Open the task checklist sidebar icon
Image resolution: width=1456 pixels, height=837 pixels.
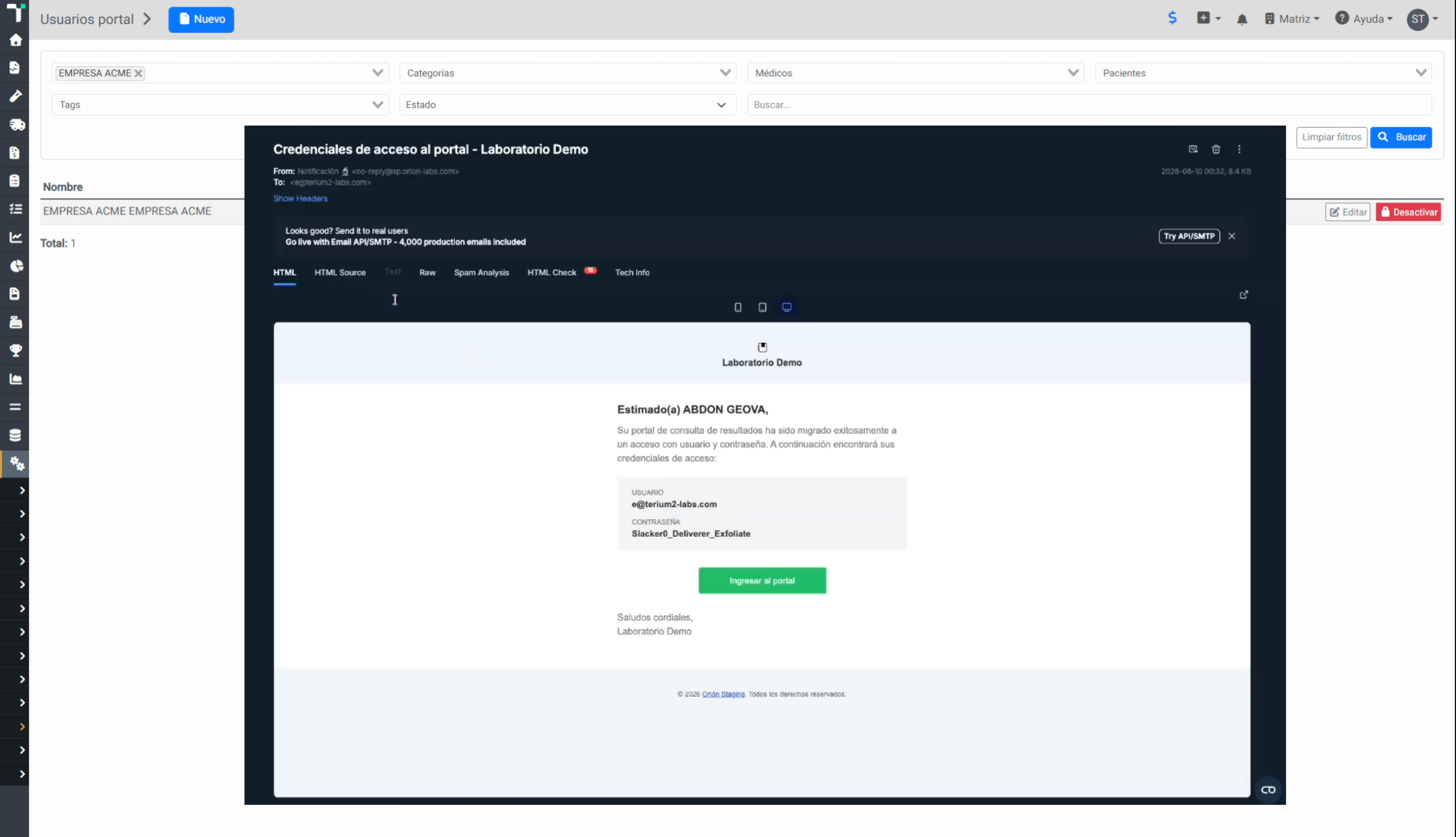coord(15,209)
